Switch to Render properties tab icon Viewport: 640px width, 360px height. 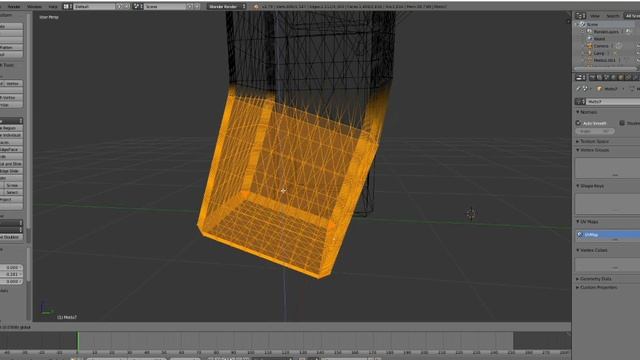click(592, 77)
